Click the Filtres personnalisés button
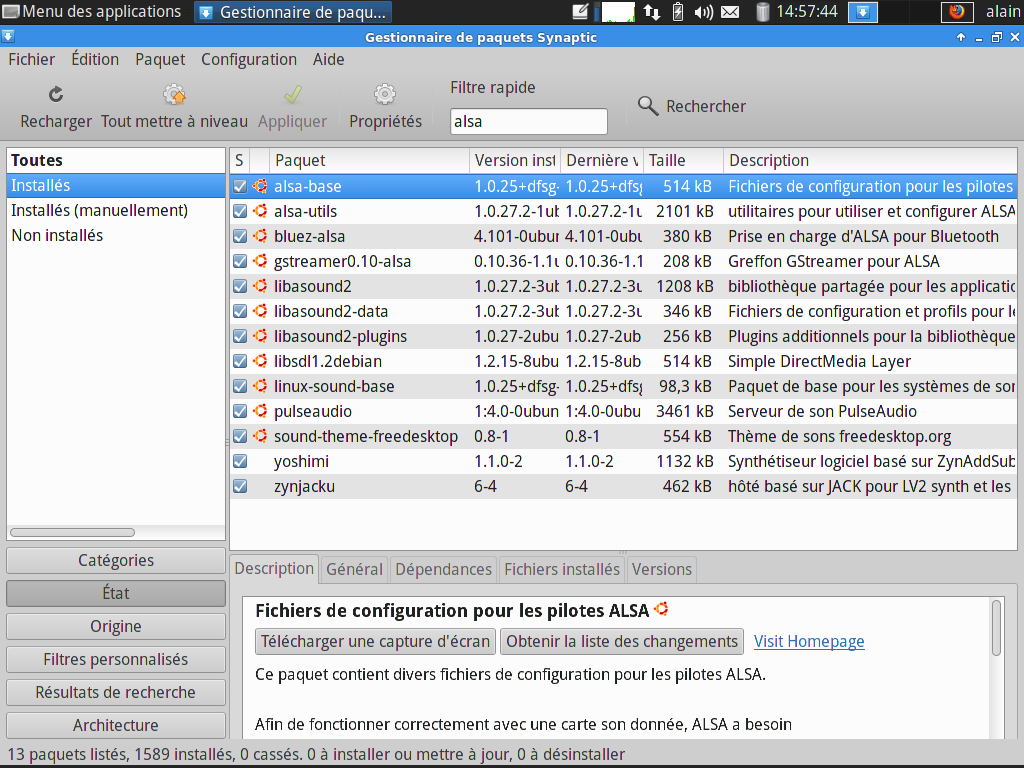This screenshot has width=1024, height=768. tap(116, 660)
